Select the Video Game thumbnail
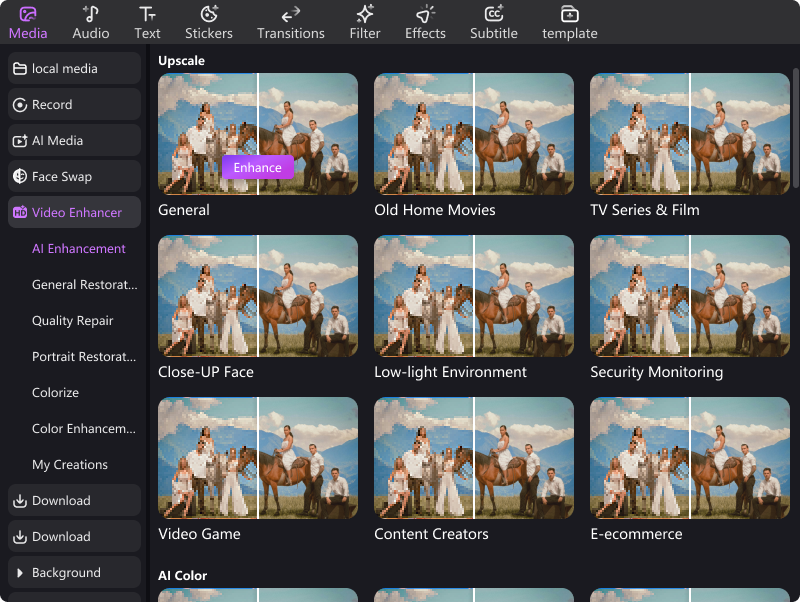The width and height of the screenshot is (800, 602). coord(258,458)
